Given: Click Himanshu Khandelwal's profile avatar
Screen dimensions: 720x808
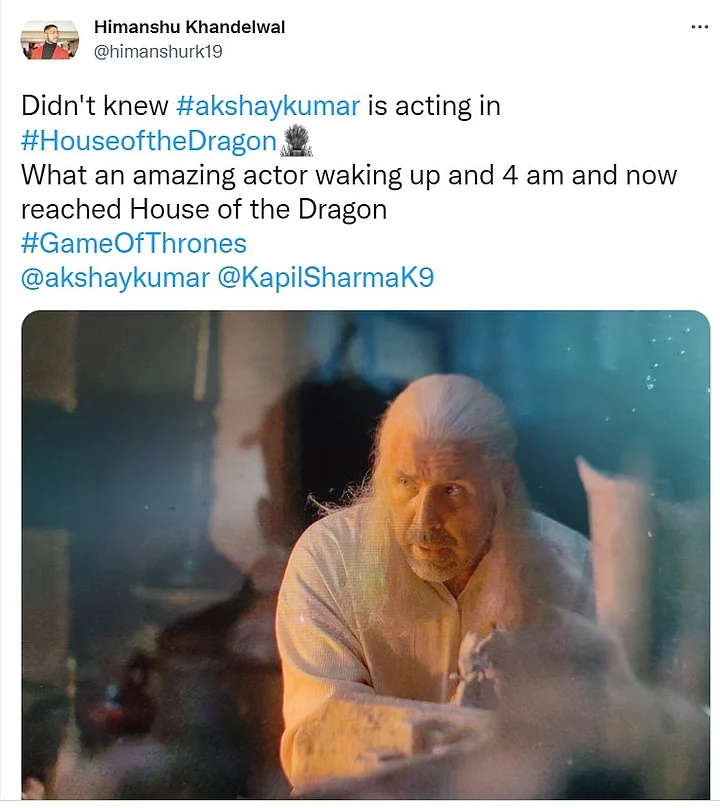Looking at the screenshot, I should coord(49,38).
